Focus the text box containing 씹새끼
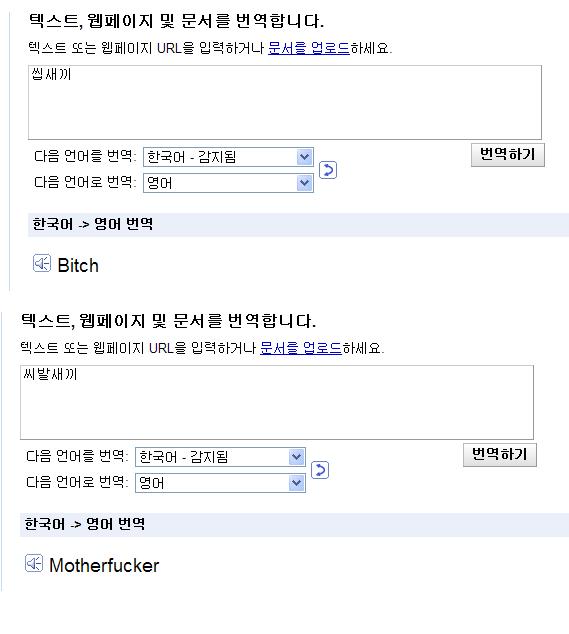The width and height of the screenshot is (569, 634). (285, 102)
